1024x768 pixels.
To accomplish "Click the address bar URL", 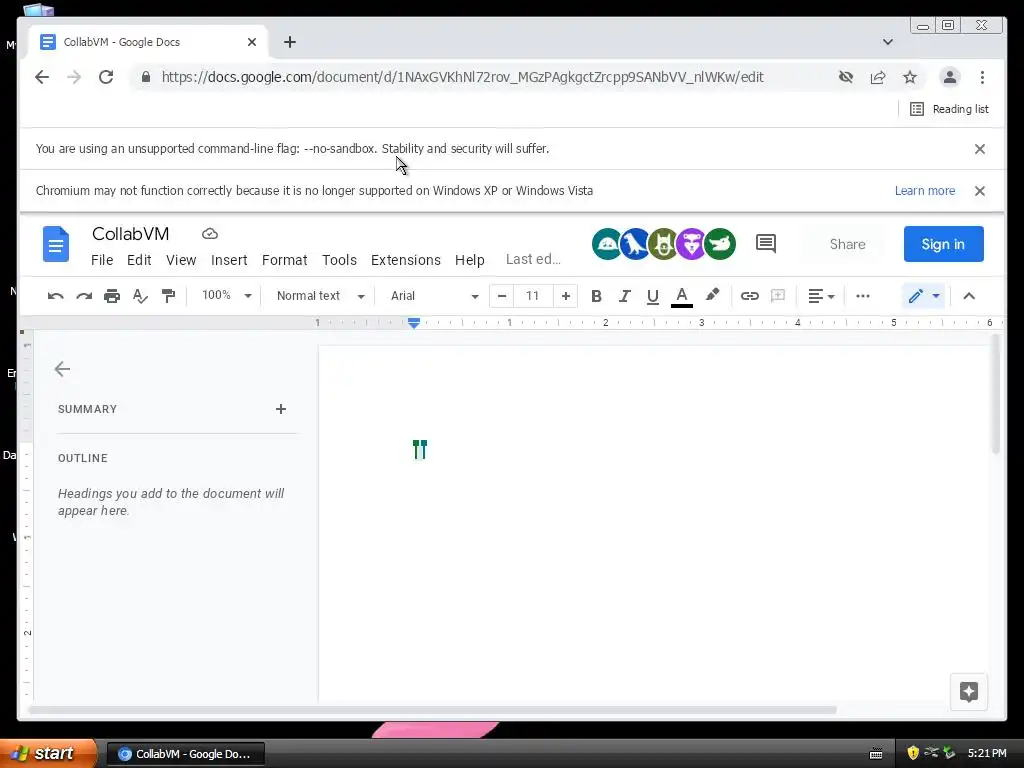I will (x=462, y=77).
